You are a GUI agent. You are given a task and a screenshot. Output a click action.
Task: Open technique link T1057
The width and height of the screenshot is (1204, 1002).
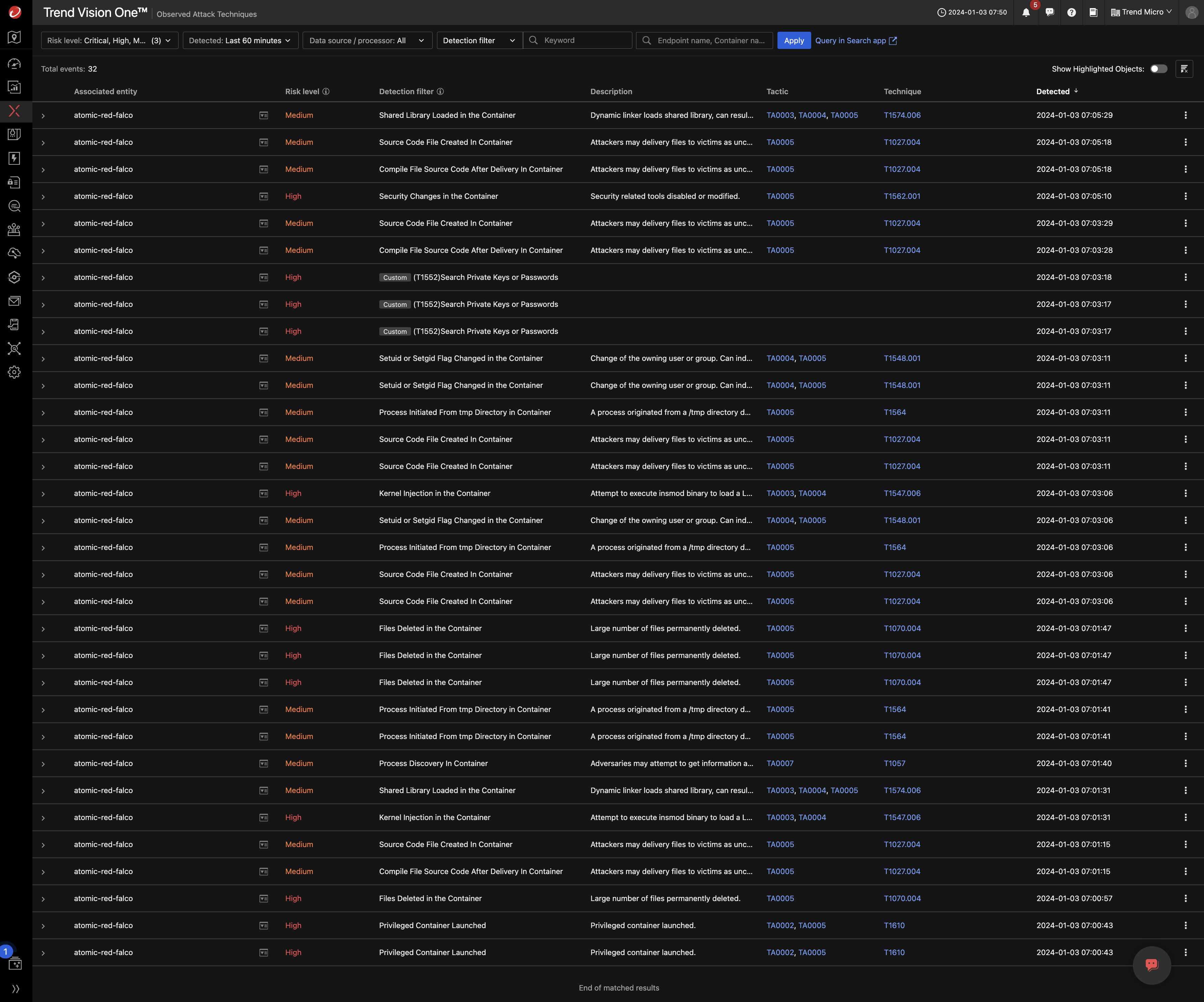(895, 763)
